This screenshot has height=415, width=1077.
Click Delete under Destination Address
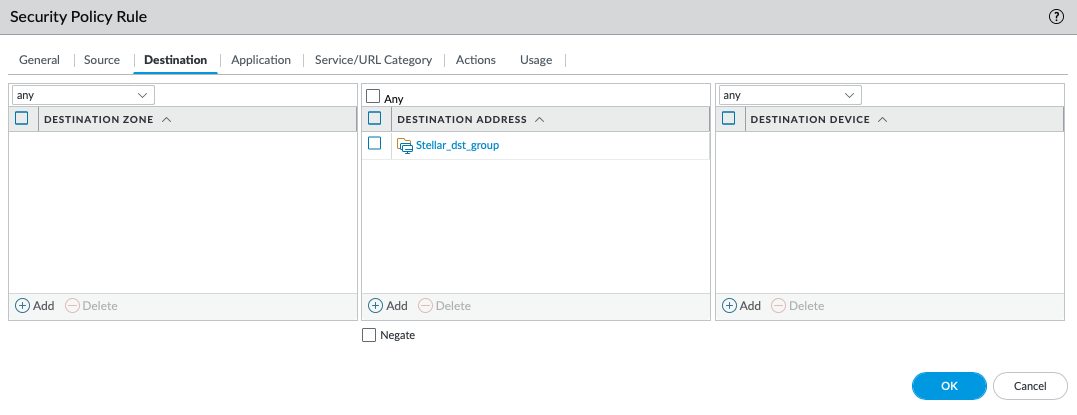pyautogui.click(x=444, y=305)
